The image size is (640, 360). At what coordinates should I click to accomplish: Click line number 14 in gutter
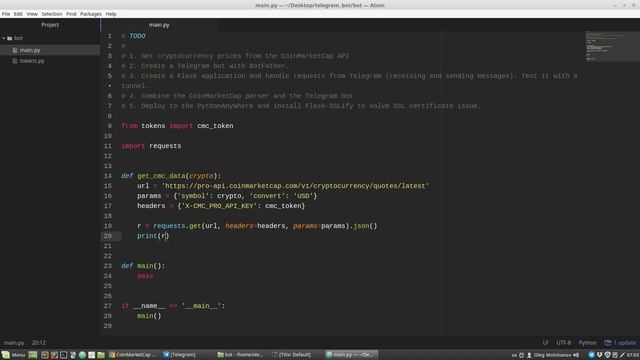(108, 176)
